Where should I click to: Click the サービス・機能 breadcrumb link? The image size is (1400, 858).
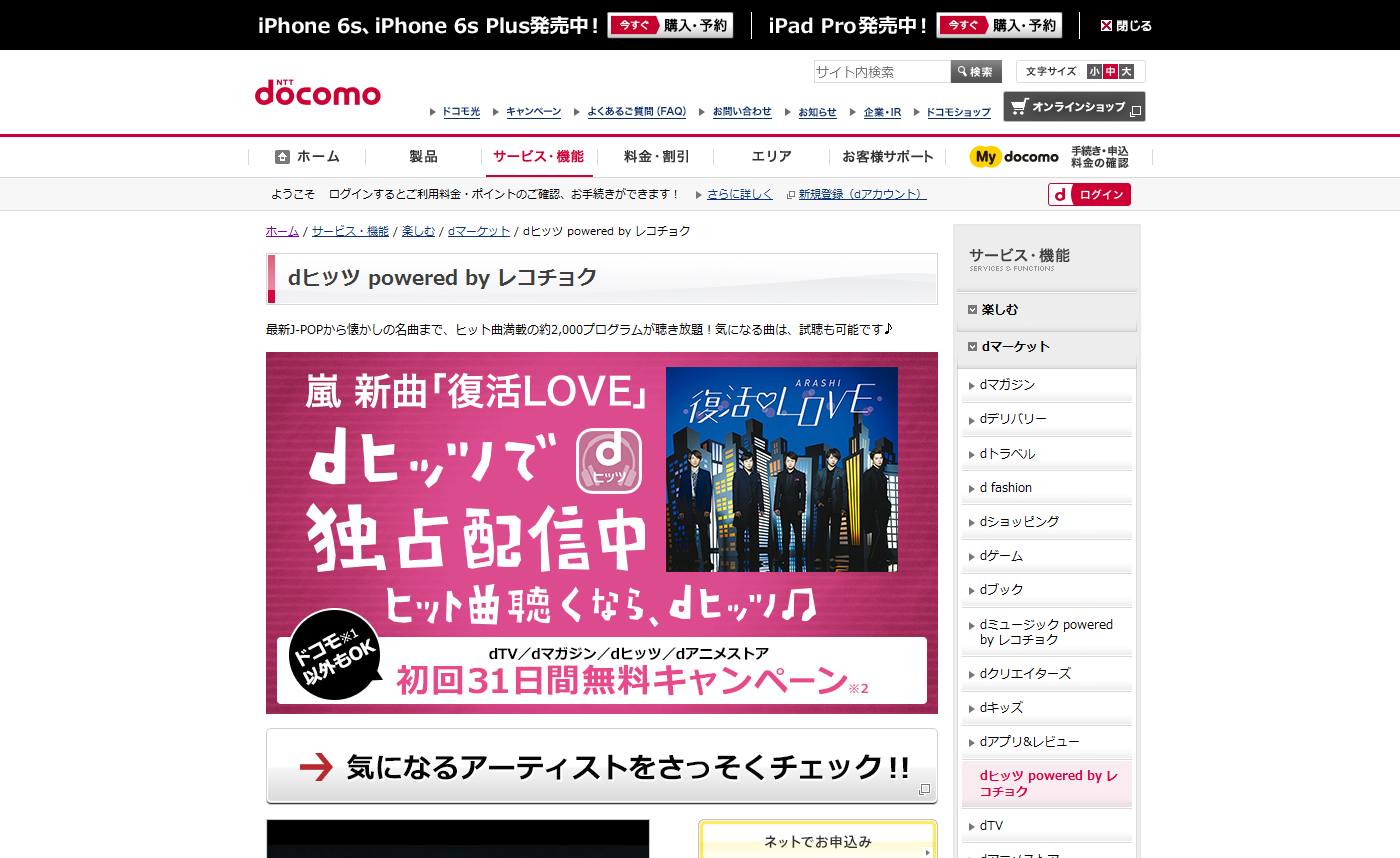tap(350, 231)
